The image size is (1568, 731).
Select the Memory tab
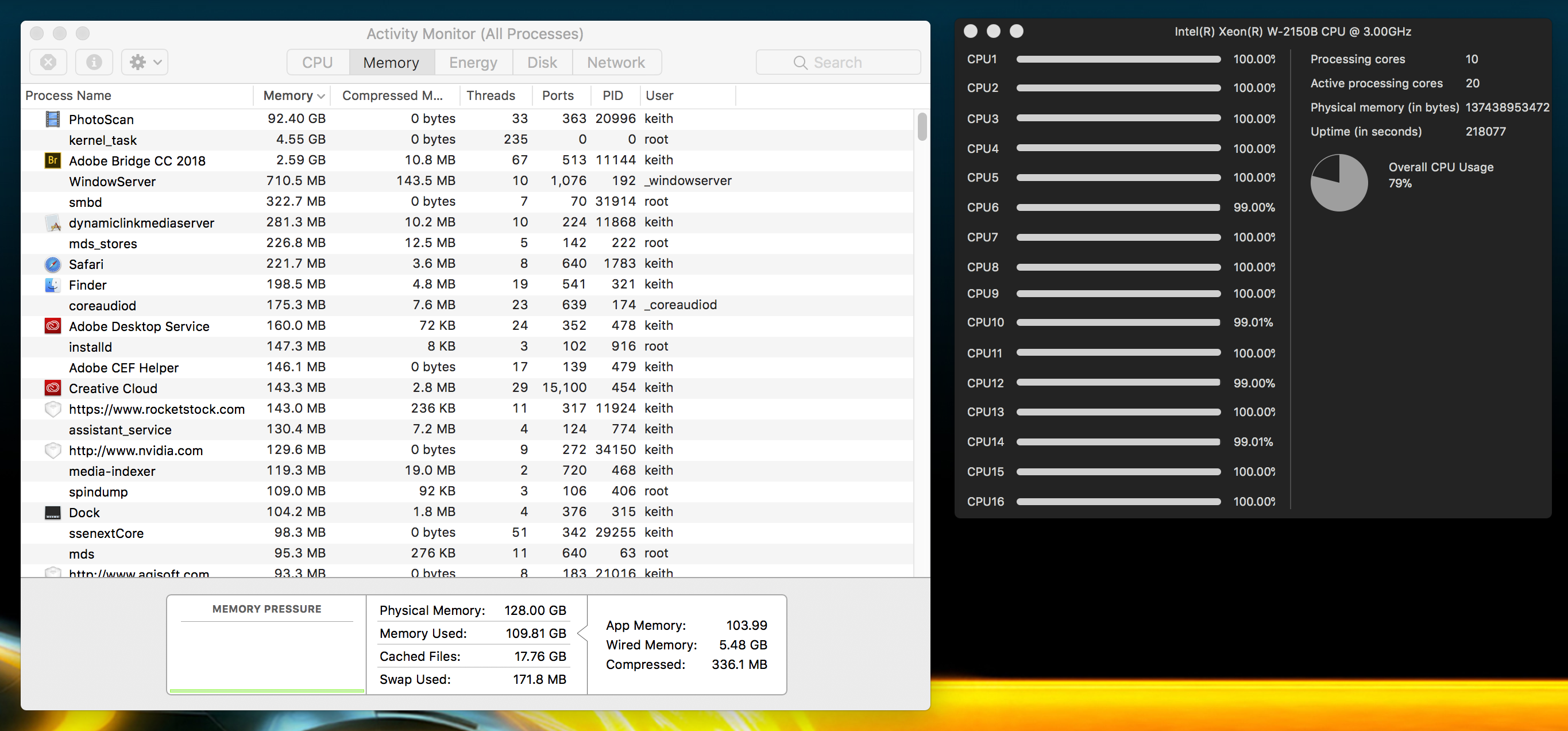click(x=391, y=62)
